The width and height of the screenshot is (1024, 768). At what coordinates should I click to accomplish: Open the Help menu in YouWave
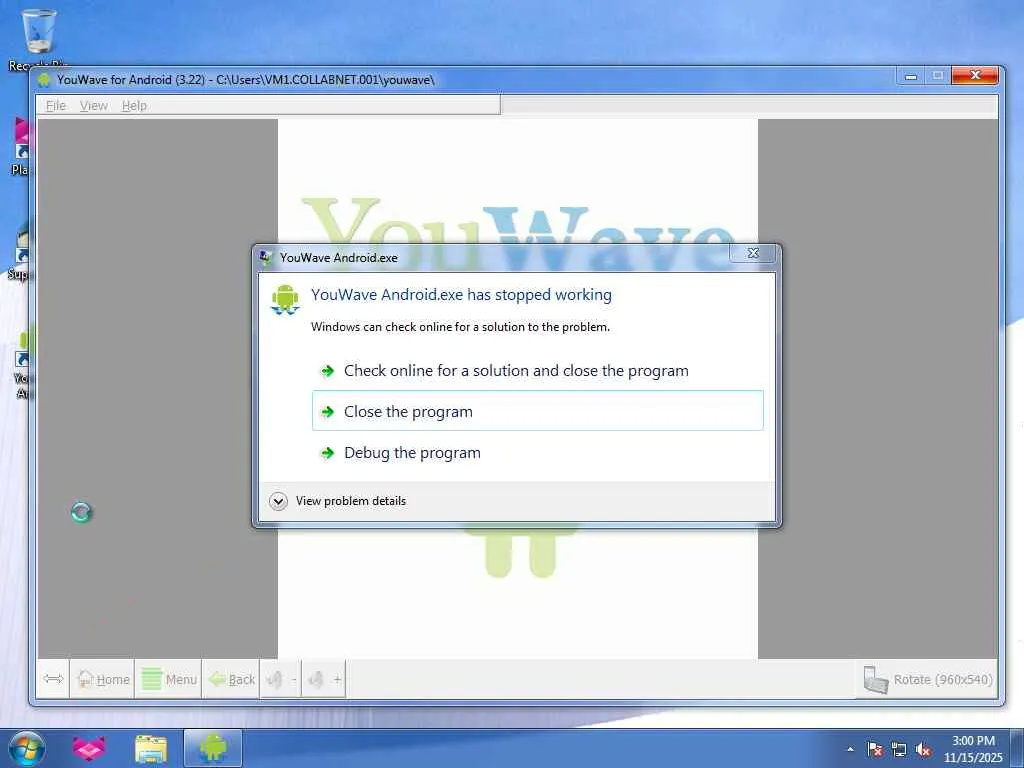134,106
